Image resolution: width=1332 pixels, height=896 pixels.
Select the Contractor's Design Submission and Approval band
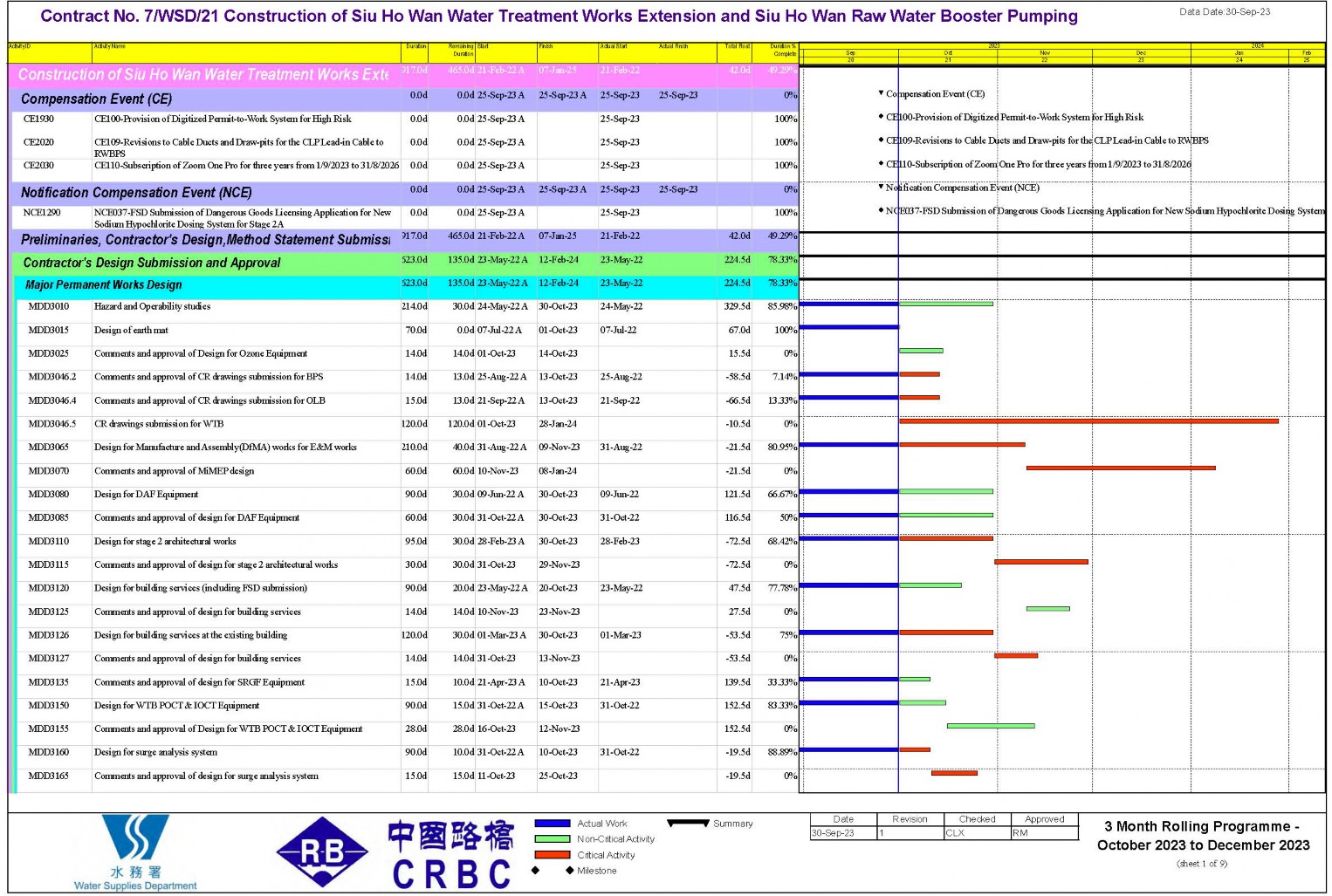pos(405,263)
